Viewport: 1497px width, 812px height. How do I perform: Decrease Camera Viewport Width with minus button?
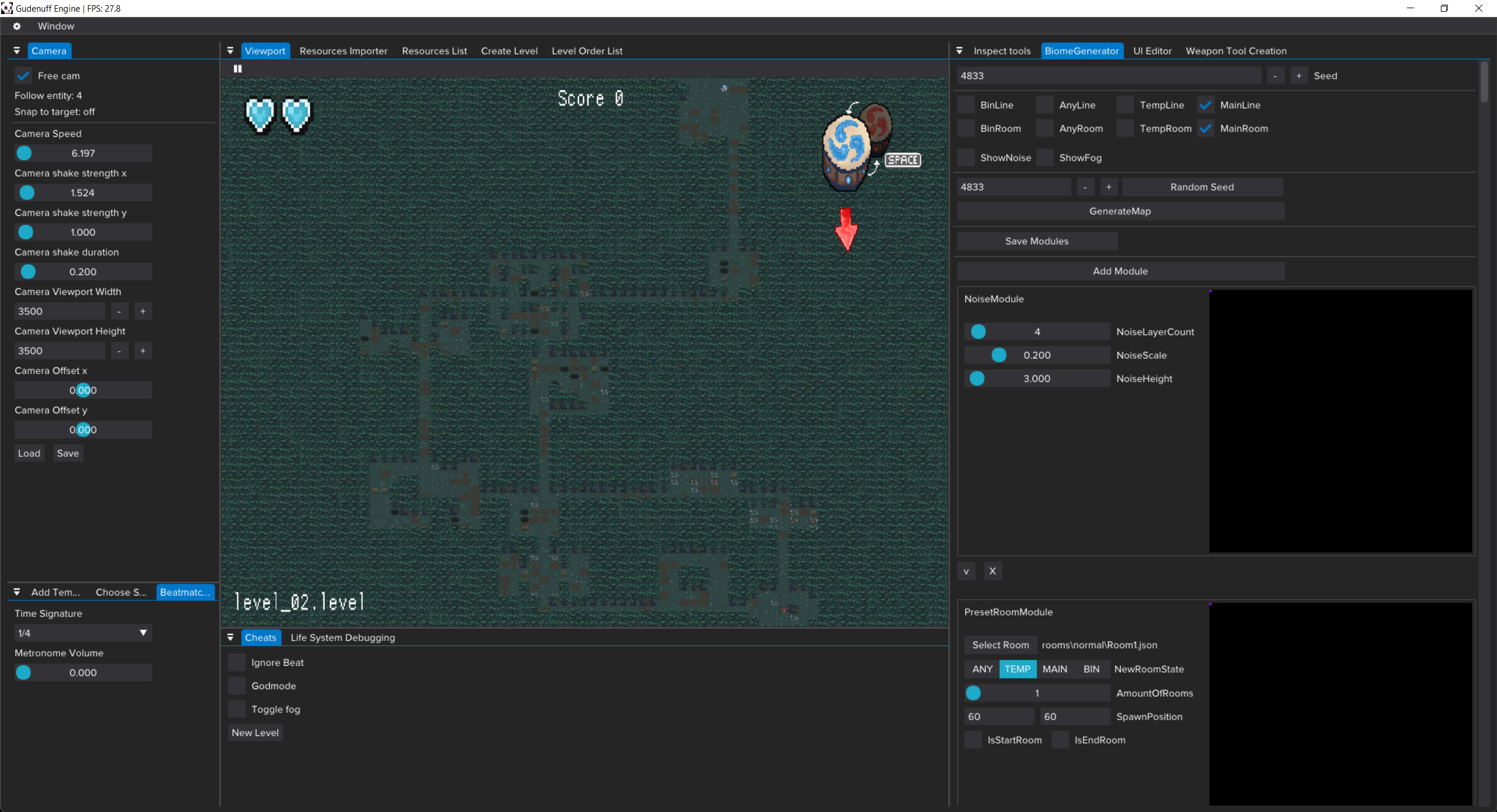(119, 311)
